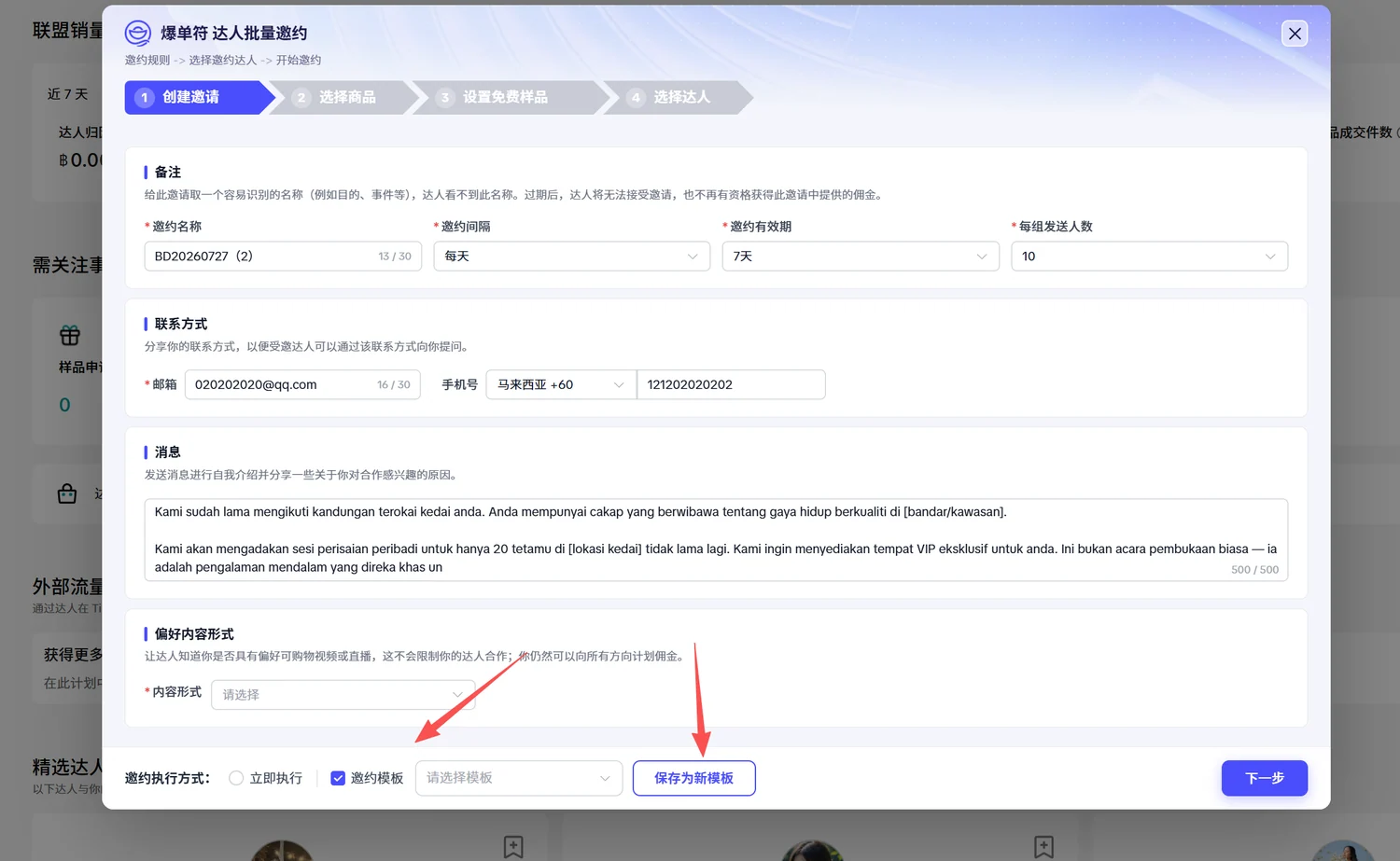
Task: Open the 请选择模板 template dropdown
Action: tap(519, 778)
